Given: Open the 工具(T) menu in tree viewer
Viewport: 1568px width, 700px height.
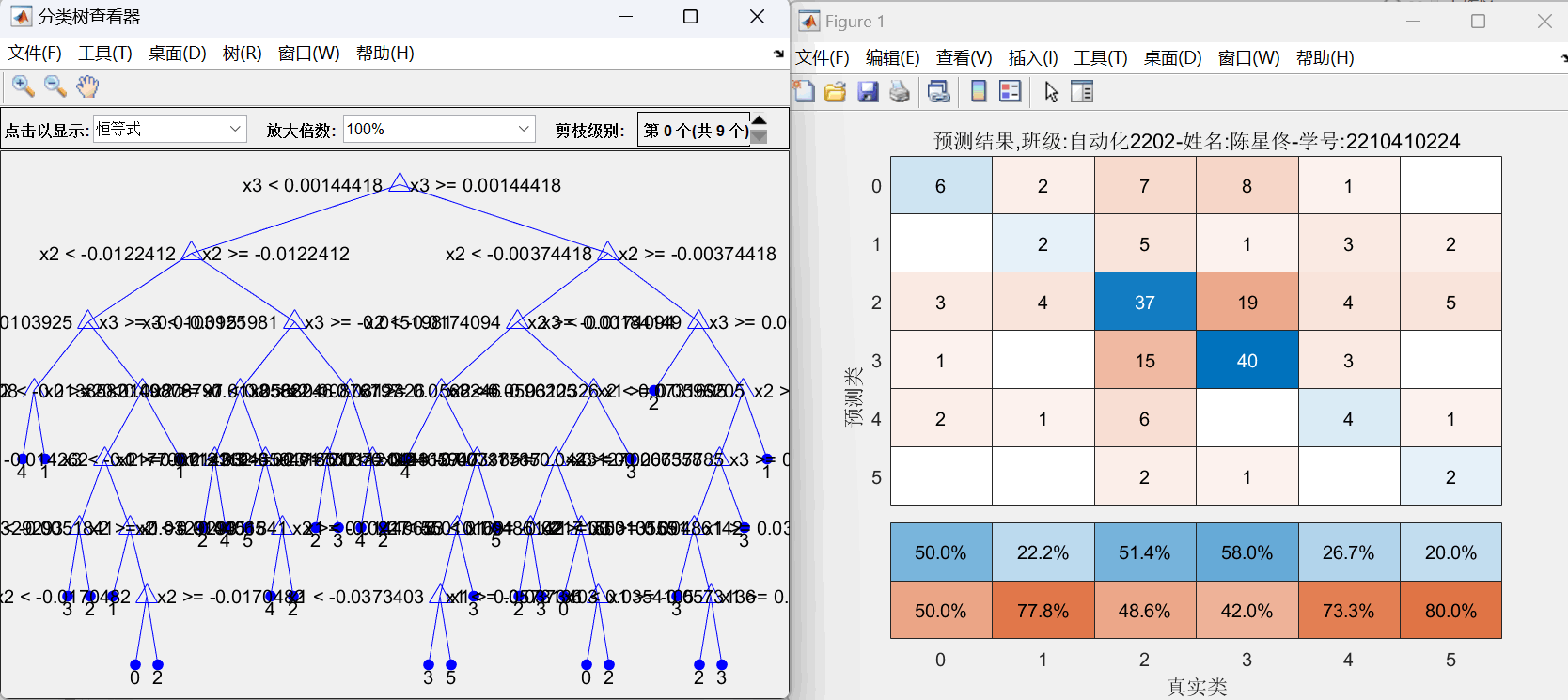Looking at the screenshot, I should coord(105,54).
